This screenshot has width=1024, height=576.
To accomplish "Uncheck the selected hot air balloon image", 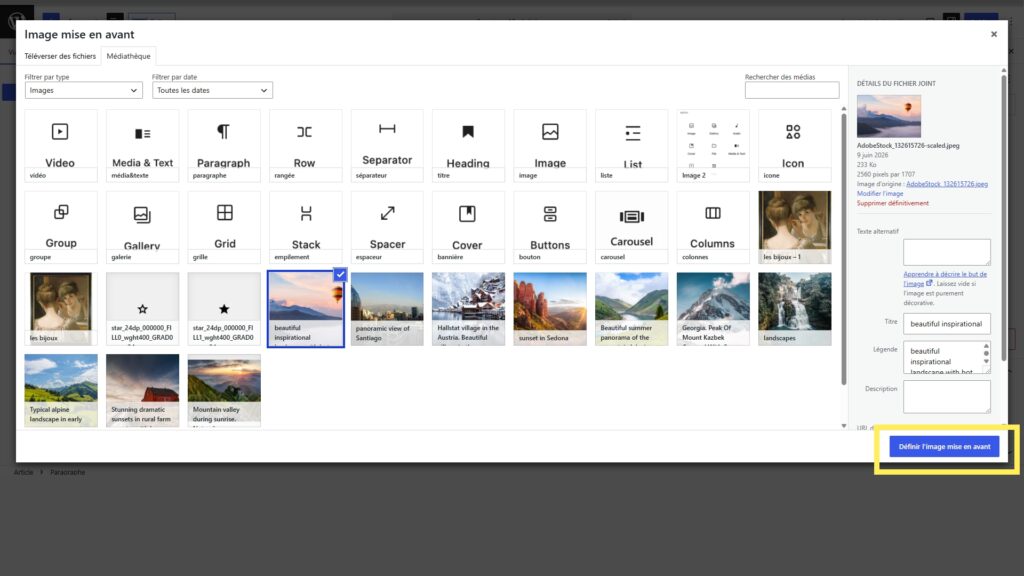I will point(340,274).
